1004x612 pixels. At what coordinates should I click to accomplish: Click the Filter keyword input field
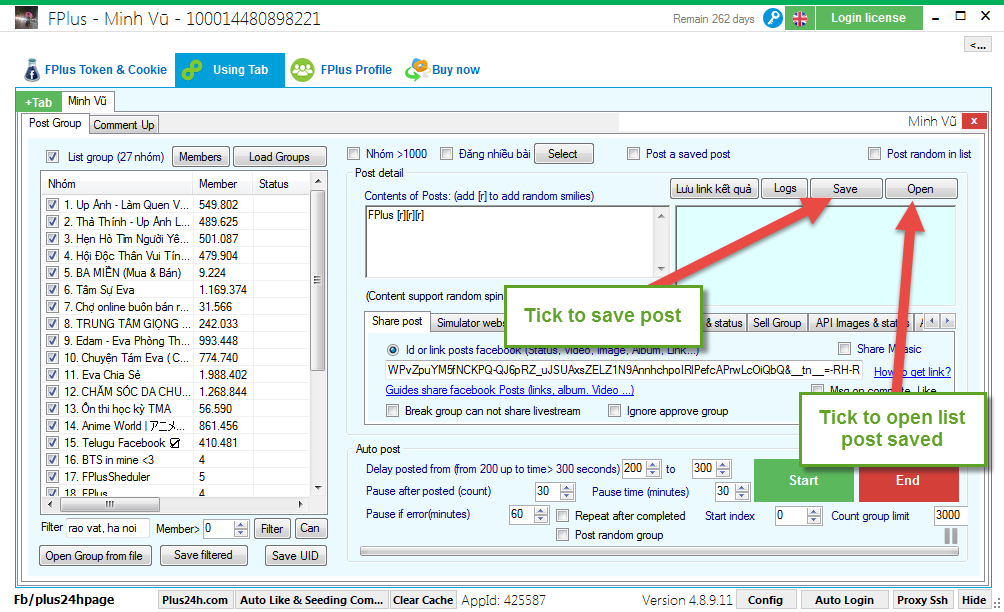tap(108, 528)
